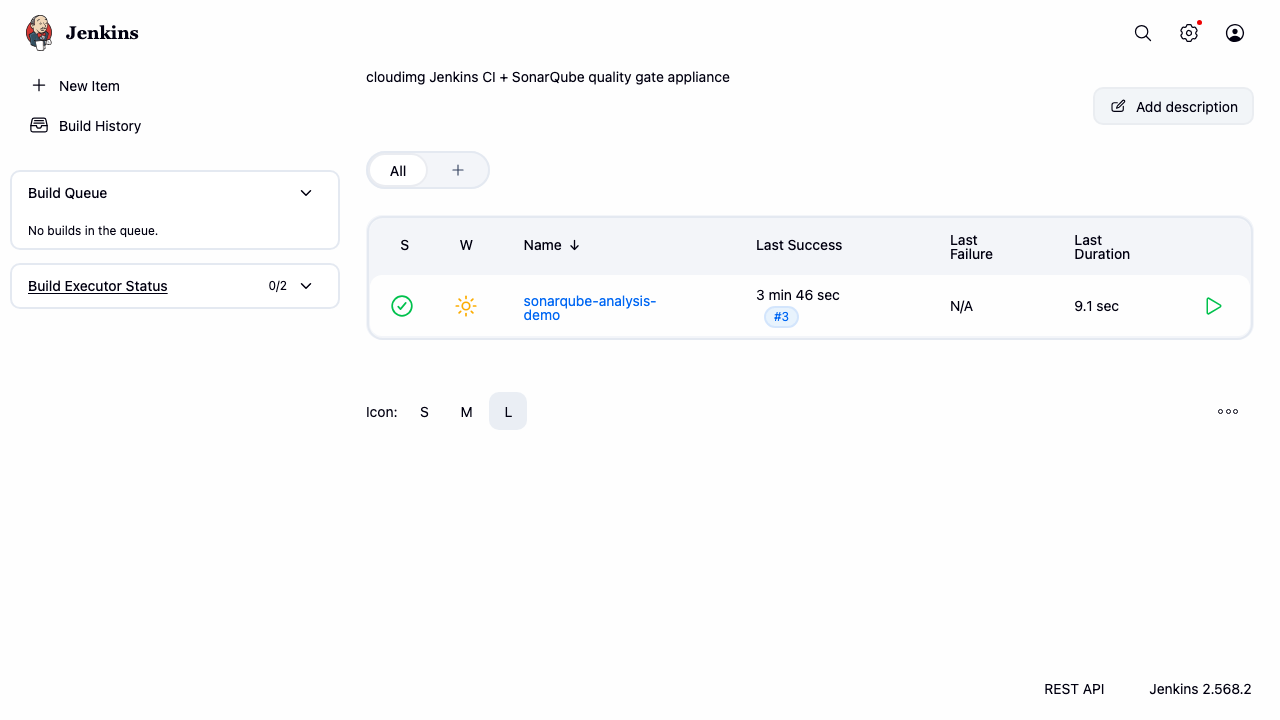
Task: Click the 9.1 sec duration cell
Action: (x=1096, y=306)
